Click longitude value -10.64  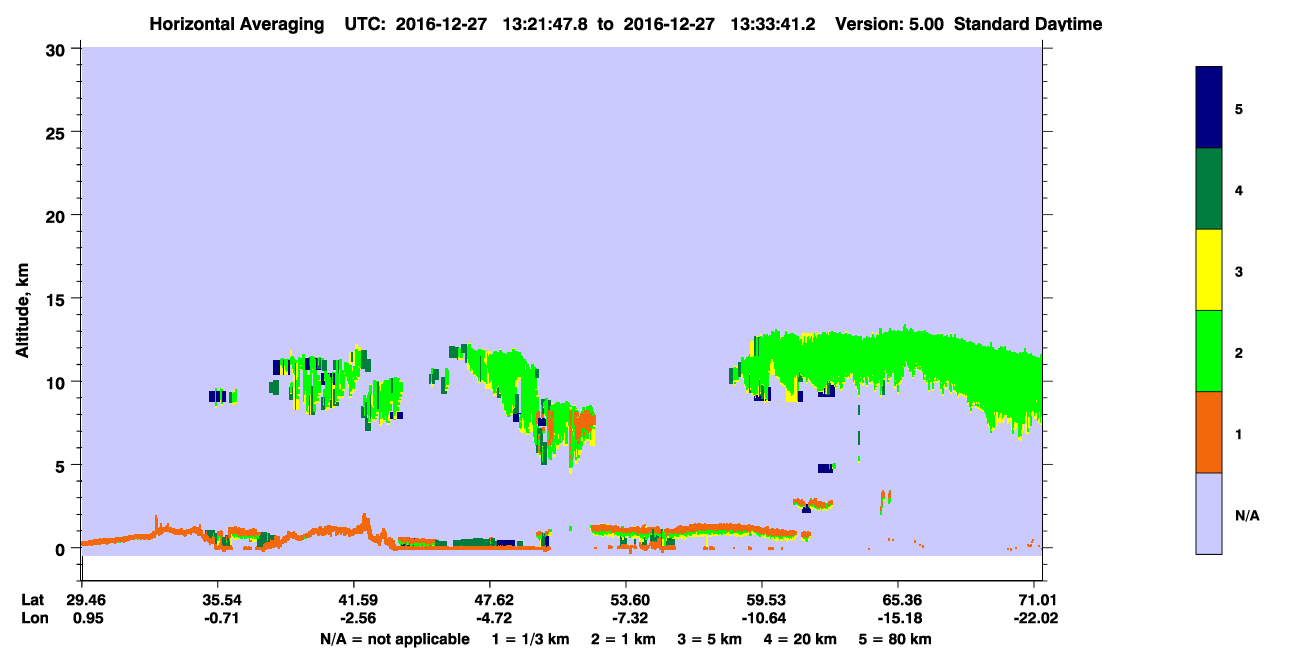762,618
